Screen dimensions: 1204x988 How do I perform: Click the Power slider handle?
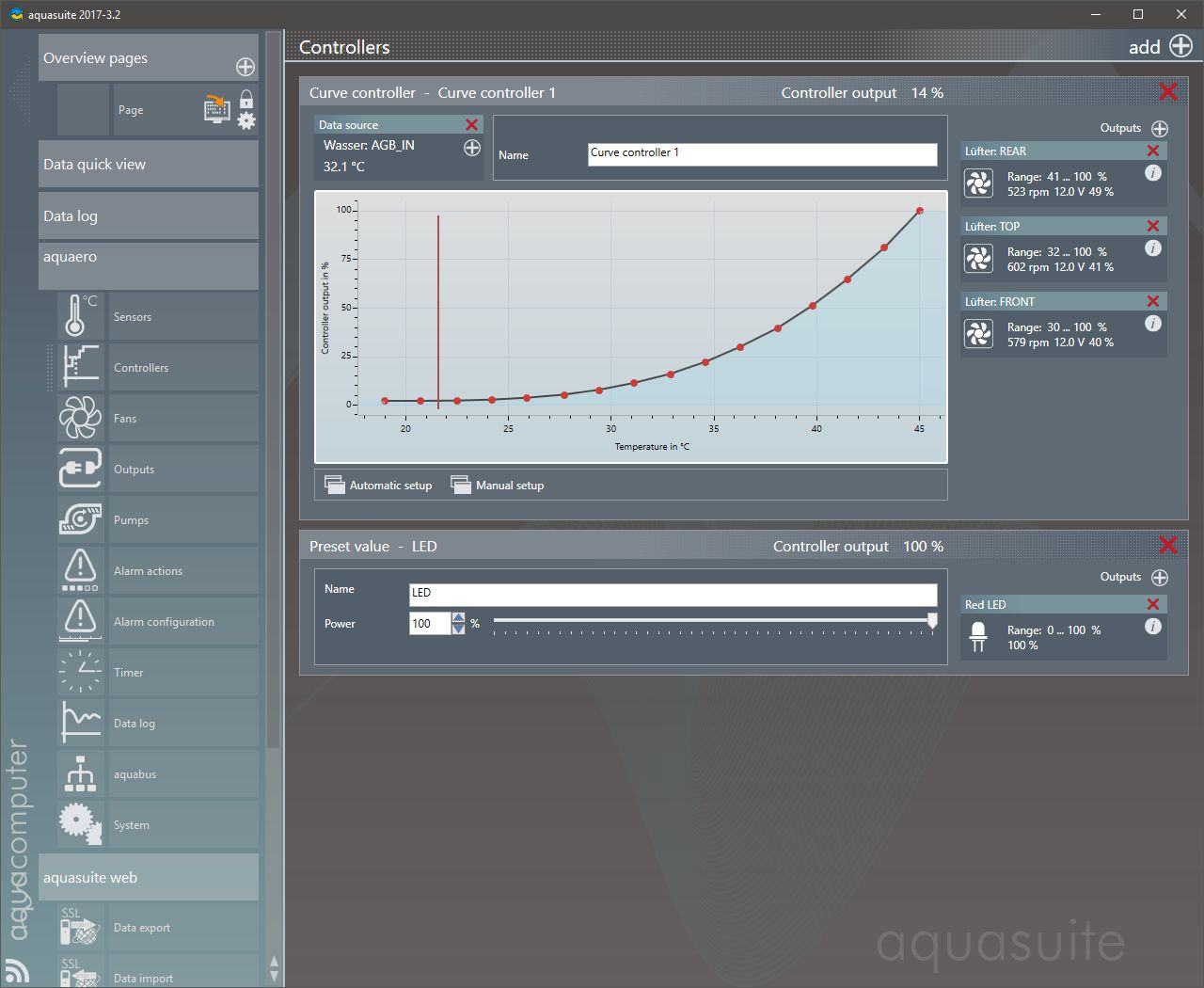(932, 620)
